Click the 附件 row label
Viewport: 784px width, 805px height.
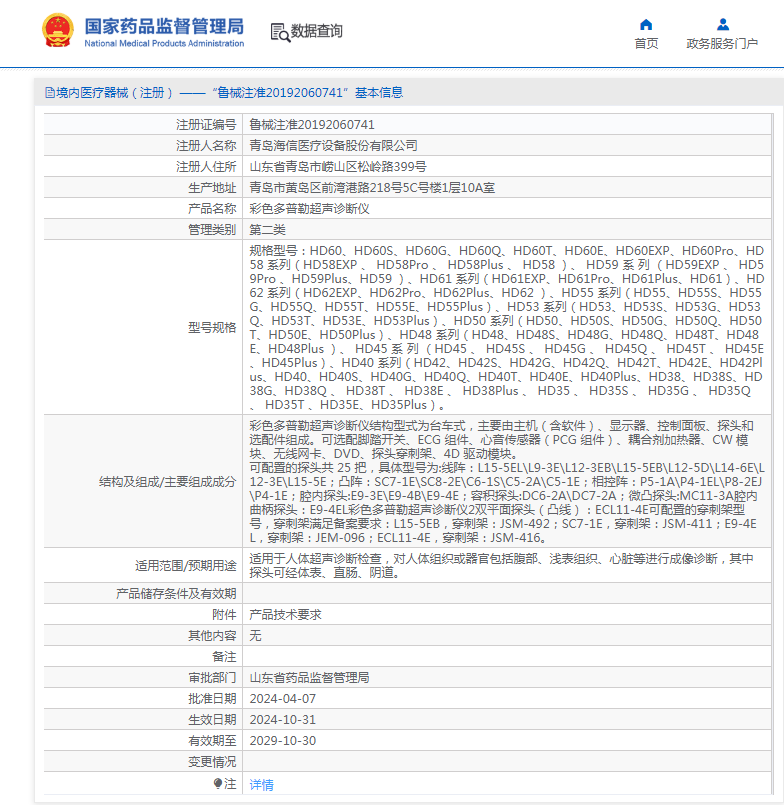click(x=224, y=615)
